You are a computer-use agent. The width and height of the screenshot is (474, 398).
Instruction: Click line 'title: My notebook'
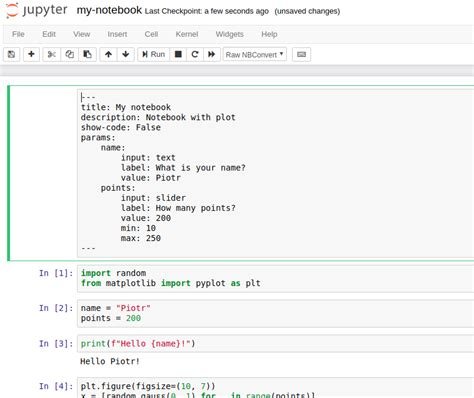(126, 107)
